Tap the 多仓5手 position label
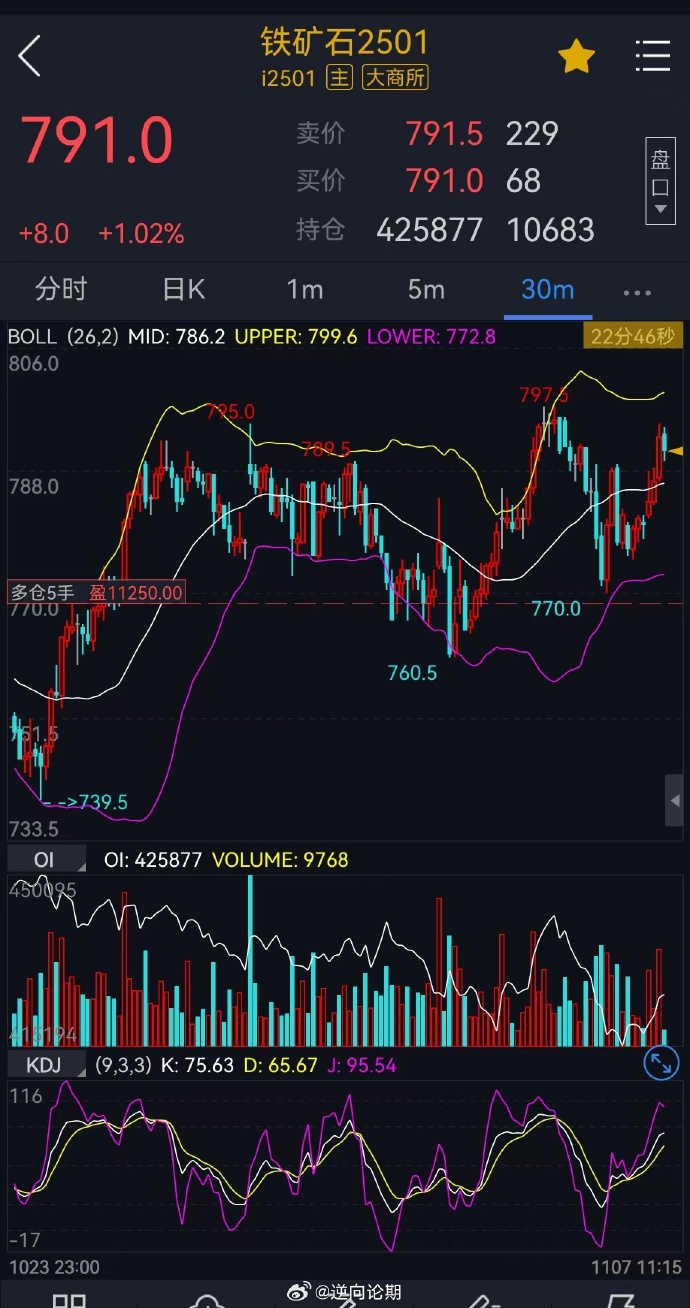The image size is (690, 1308). pyautogui.click(x=42, y=593)
